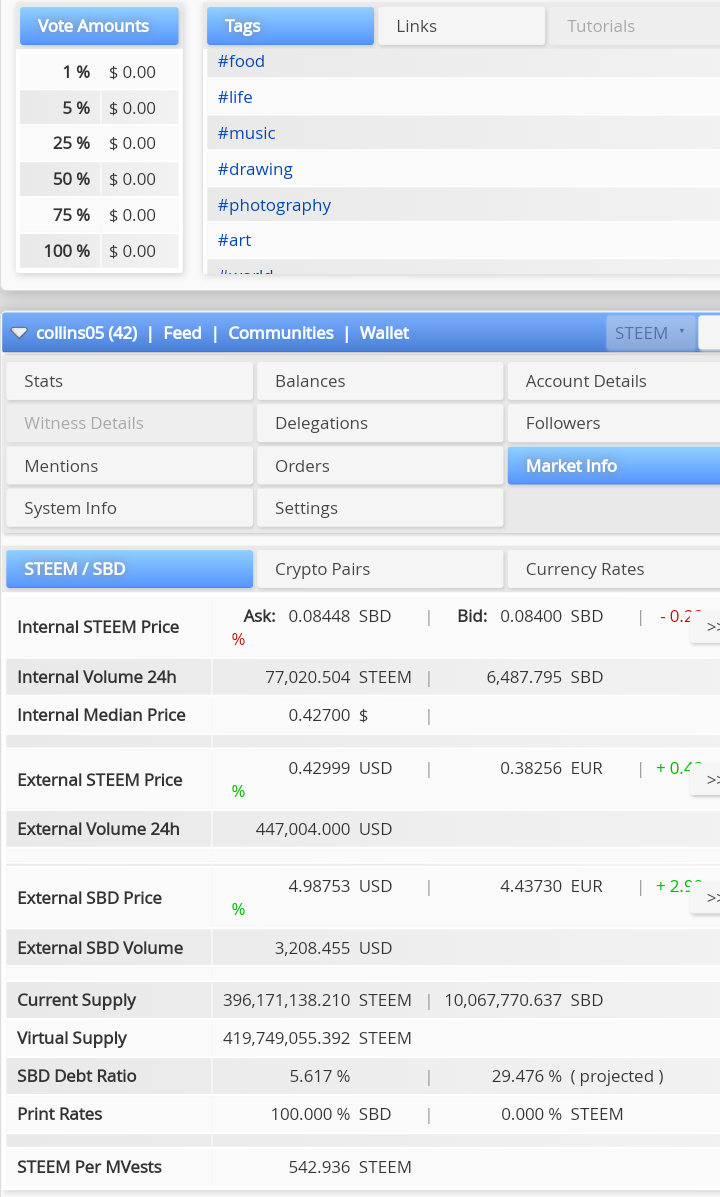This screenshot has height=1197, width=720.
Task: Click the 447,004.000 USD volume value
Action: (x=324, y=829)
